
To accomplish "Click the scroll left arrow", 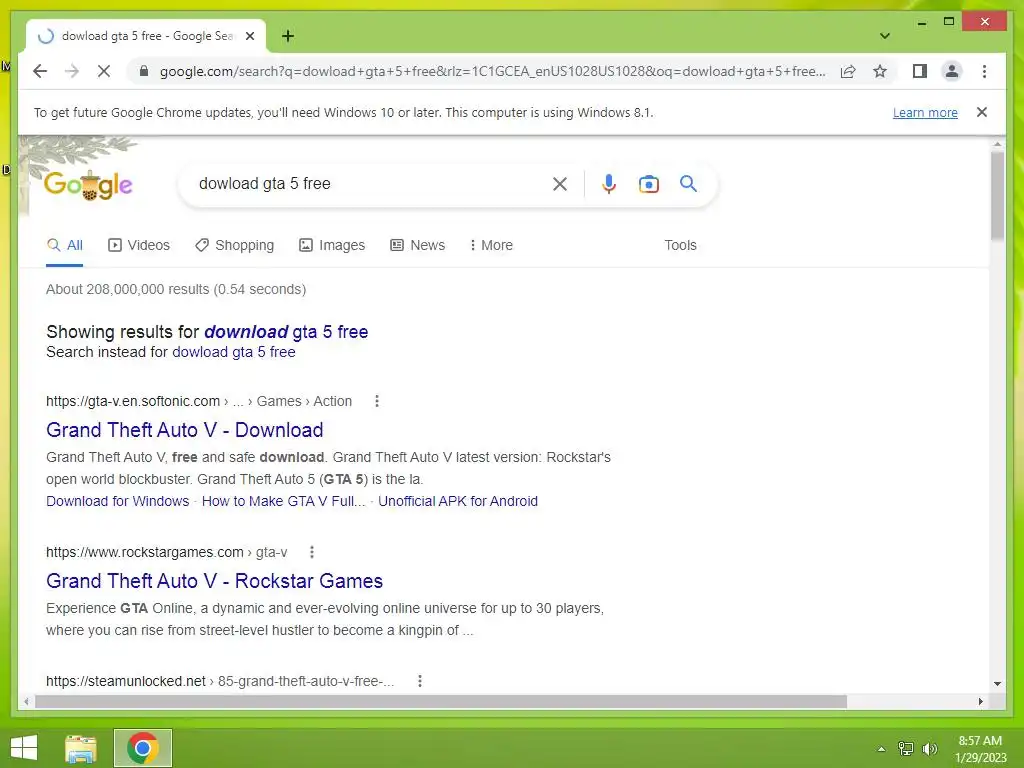I will click(x=26, y=701).
